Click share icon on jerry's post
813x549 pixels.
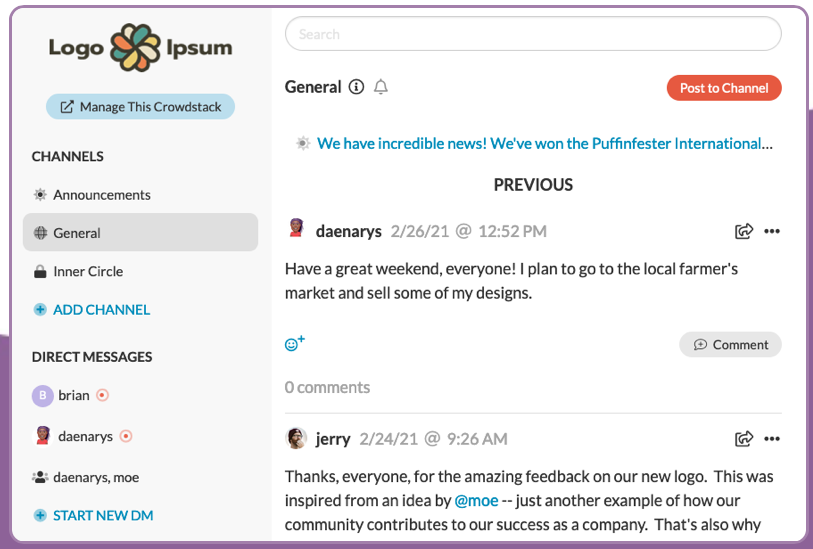[743, 438]
